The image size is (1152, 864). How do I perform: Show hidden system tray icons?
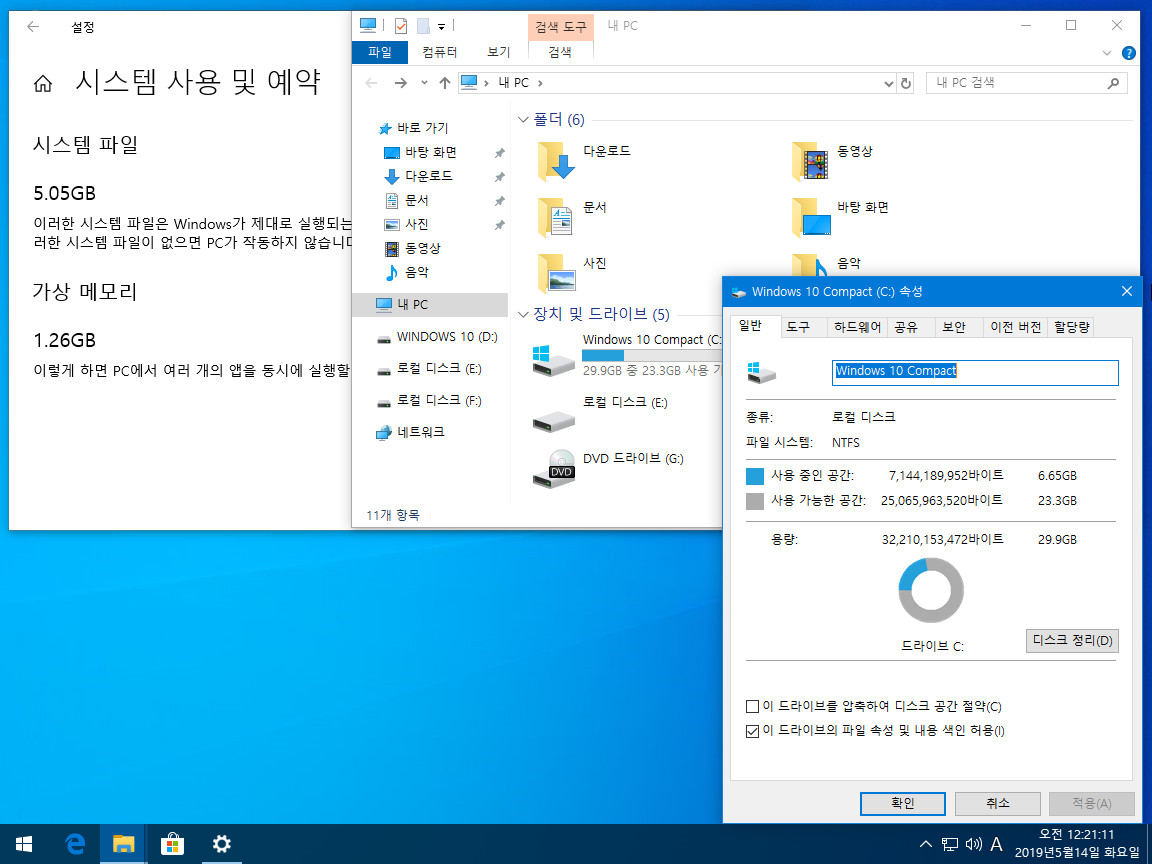(926, 844)
